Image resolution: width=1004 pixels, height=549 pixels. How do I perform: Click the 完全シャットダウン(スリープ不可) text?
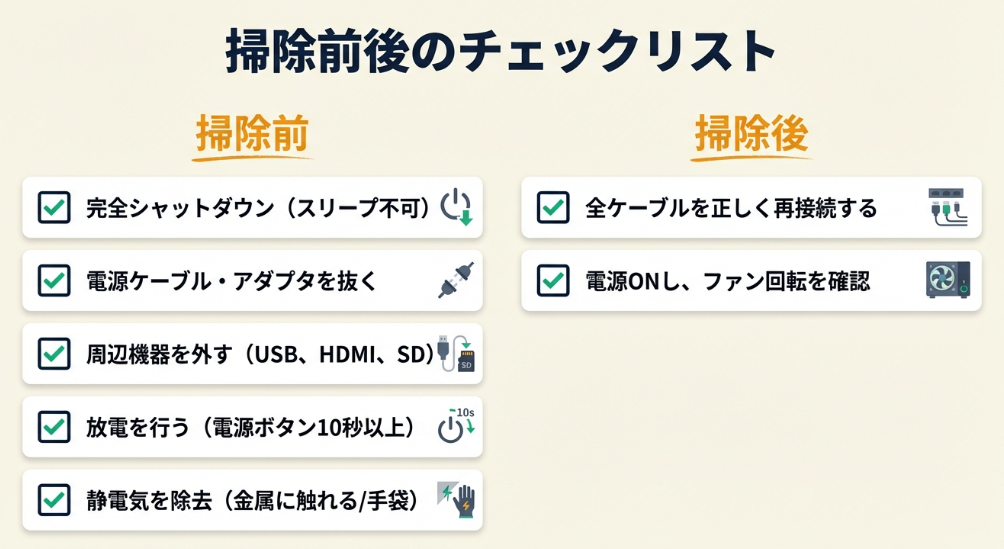[258, 208]
